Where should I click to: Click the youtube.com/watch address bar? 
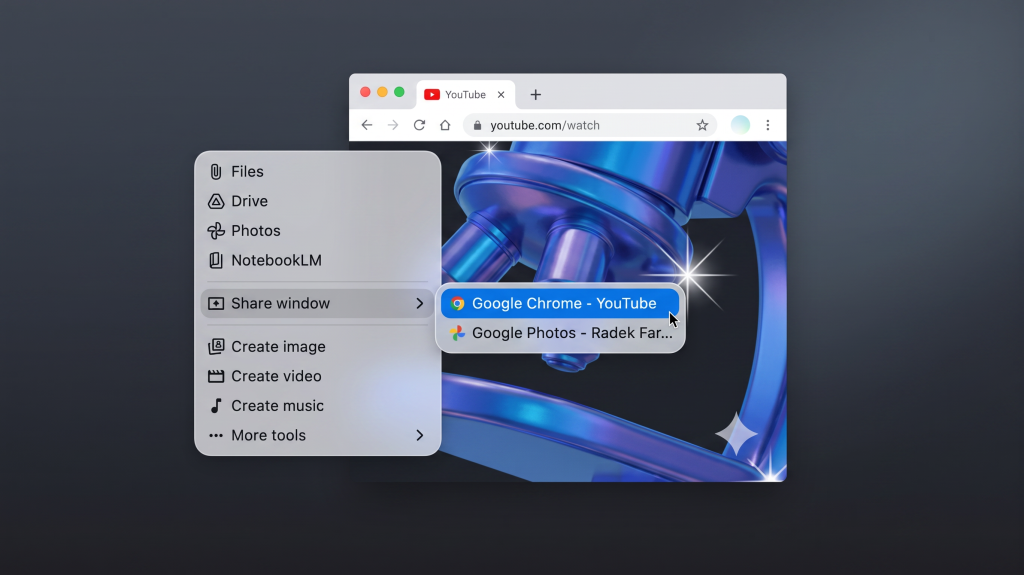[580, 125]
